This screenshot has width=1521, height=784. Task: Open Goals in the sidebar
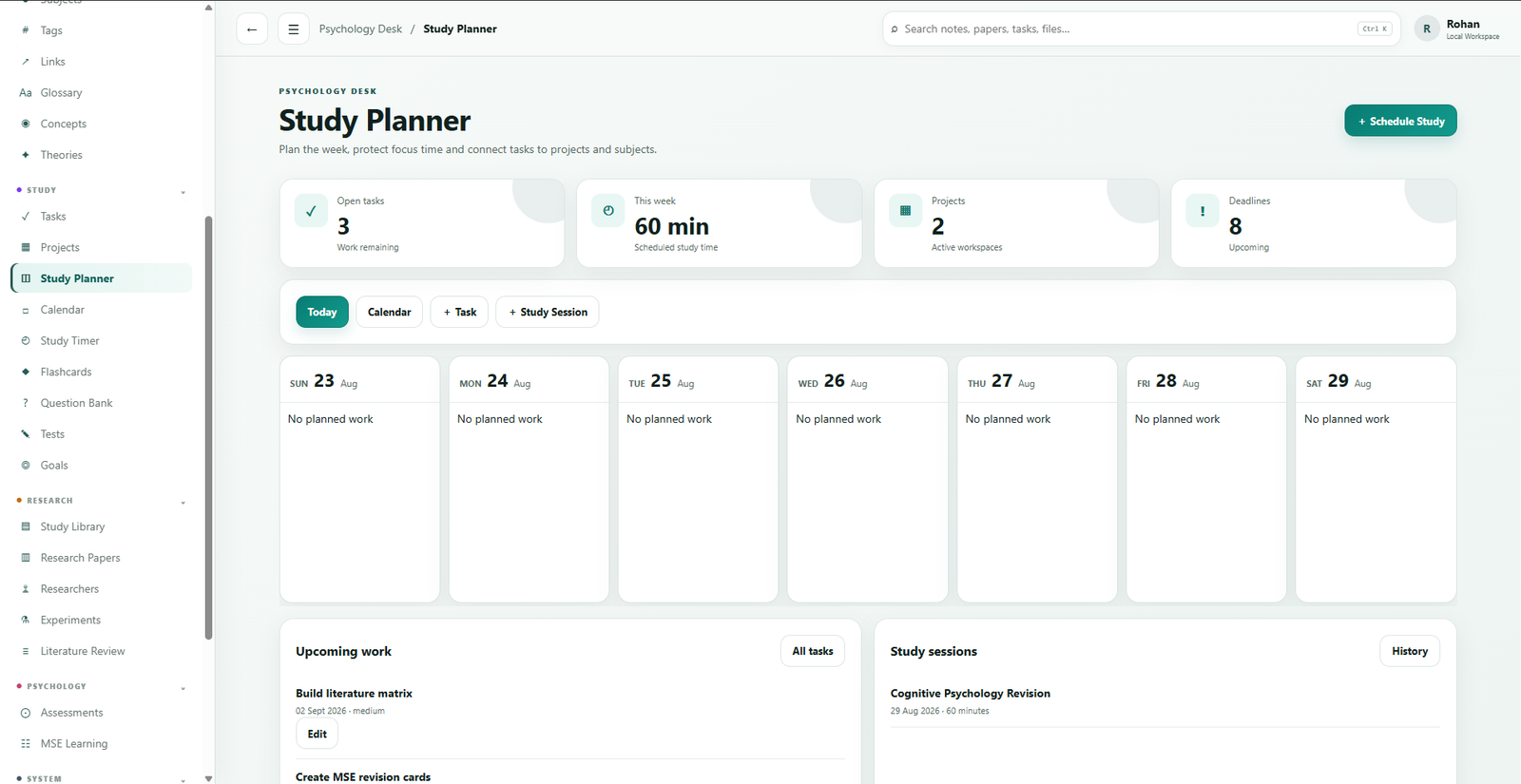pyautogui.click(x=101, y=466)
